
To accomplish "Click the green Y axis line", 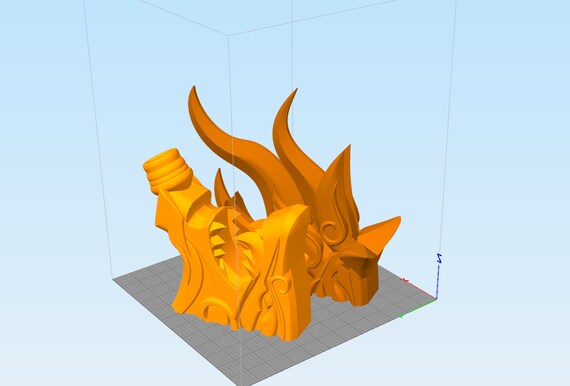I will click(x=418, y=308).
